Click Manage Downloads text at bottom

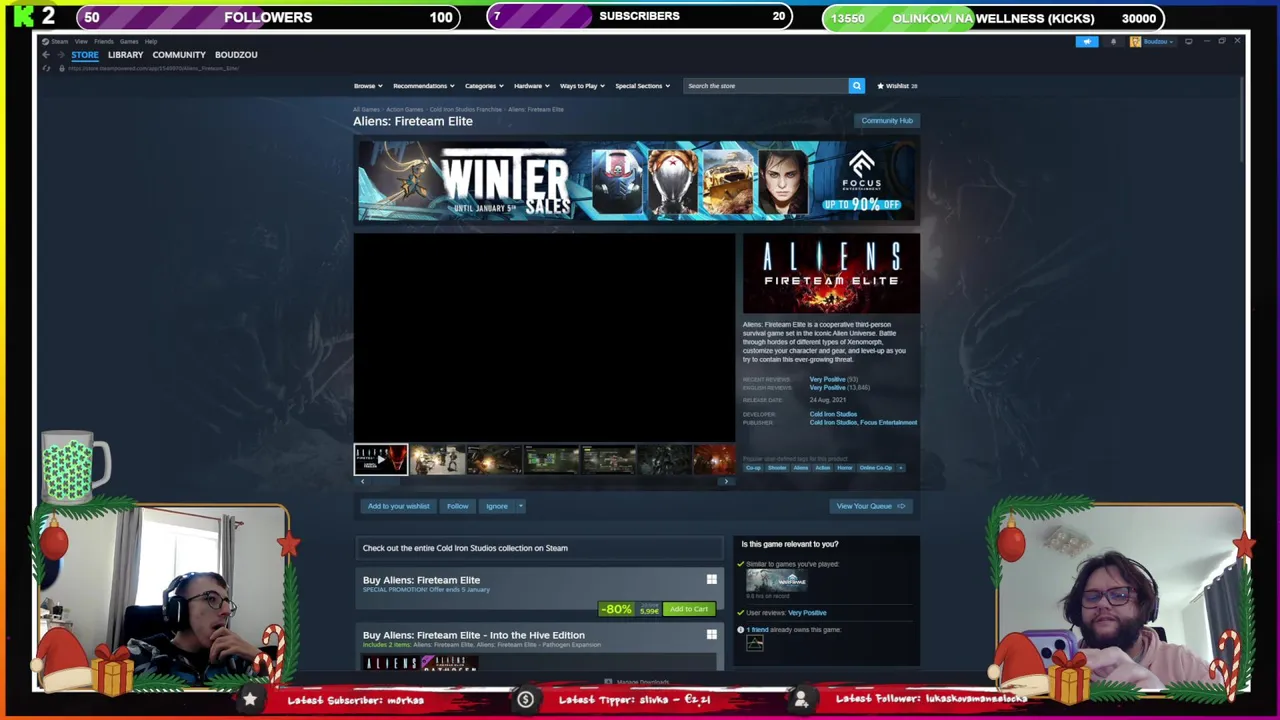(x=642, y=682)
